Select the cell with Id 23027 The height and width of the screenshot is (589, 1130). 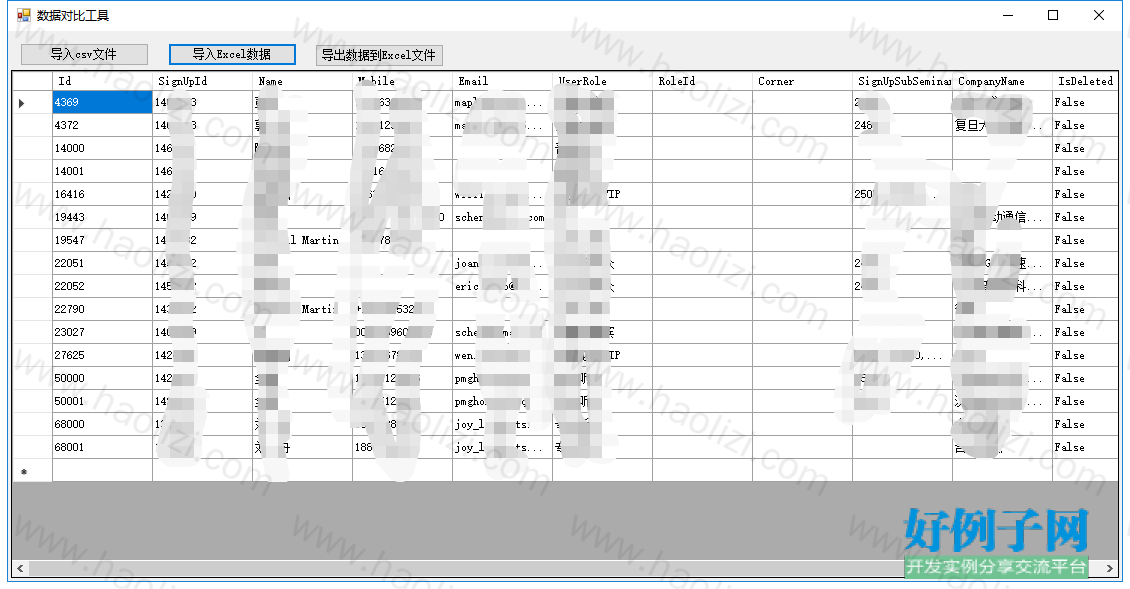click(x=102, y=332)
